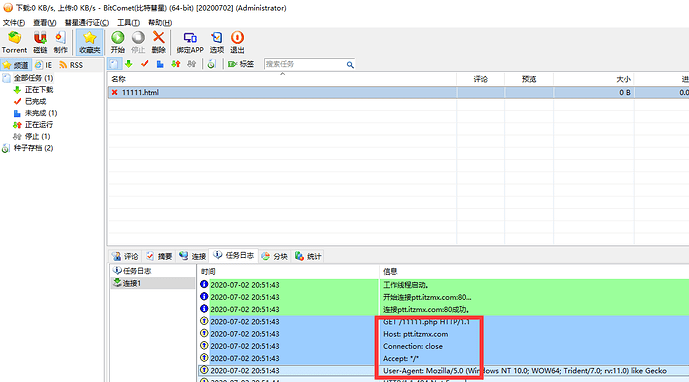689x382 pixels.
Task: Switch to the IE sidebar tab
Action: click(x=44, y=65)
